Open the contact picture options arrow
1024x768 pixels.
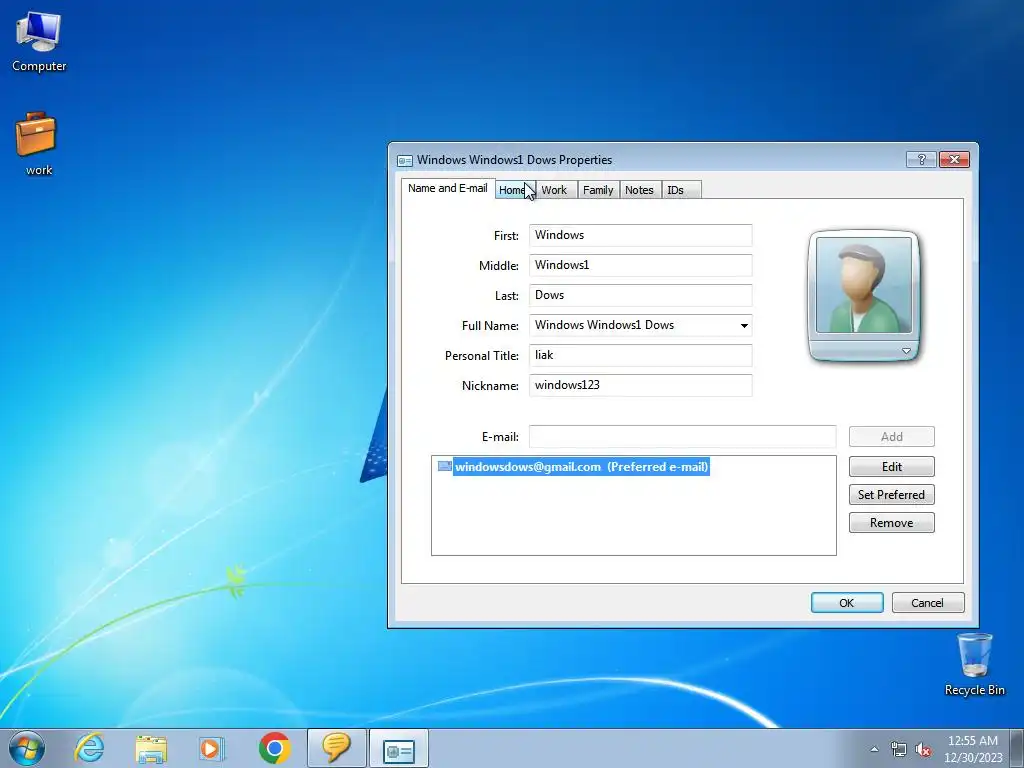click(x=906, y=351)
